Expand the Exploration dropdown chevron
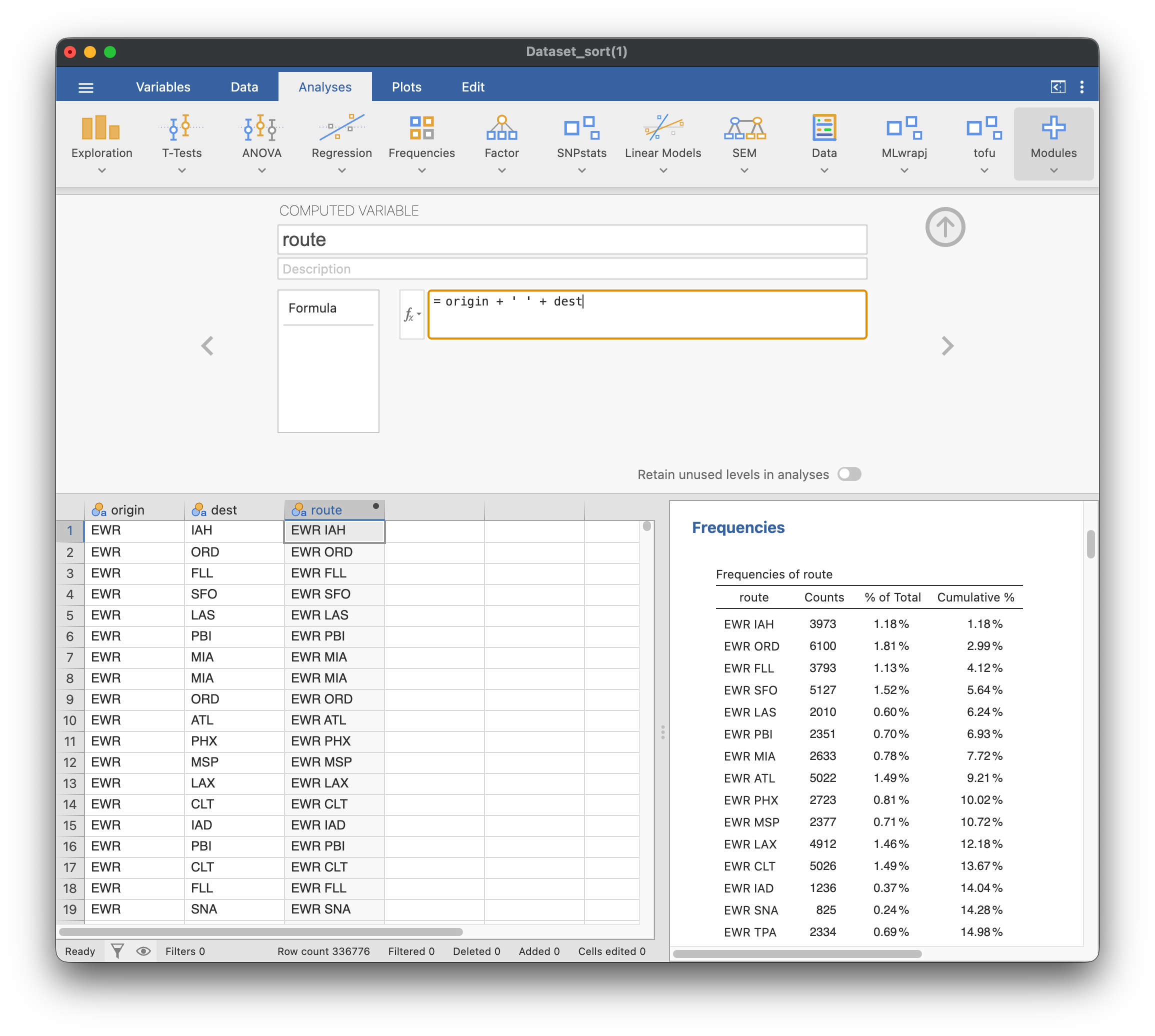The width and height of the screenshot is (1155, 1036). coord(101,170)
